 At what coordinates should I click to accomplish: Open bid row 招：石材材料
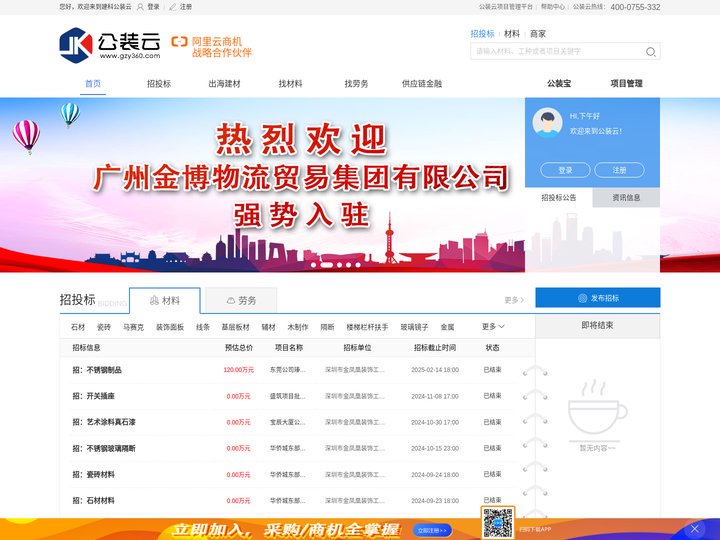(x=93, y=501)
